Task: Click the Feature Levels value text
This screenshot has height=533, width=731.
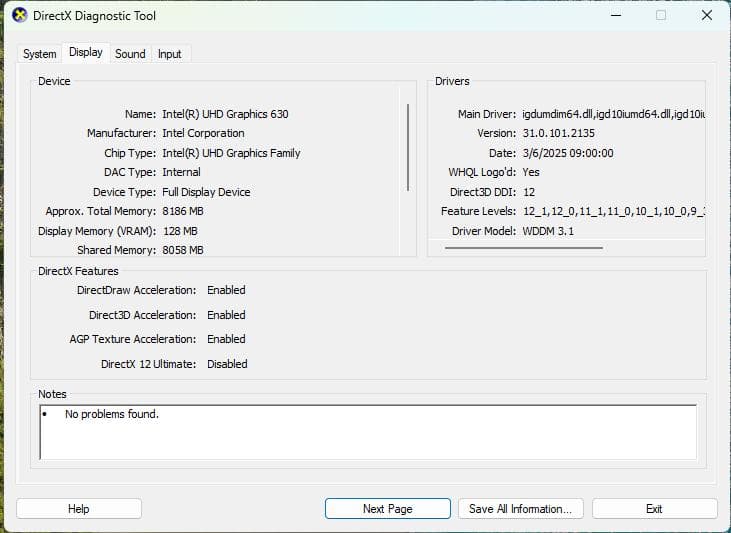Action: click(x=613, y=211)
